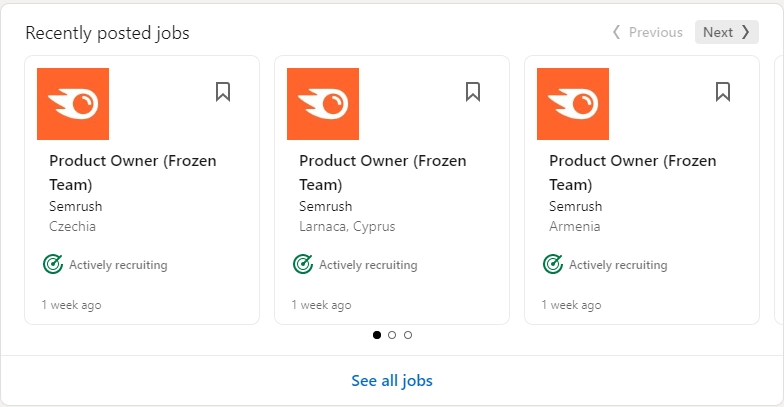784x407 pixels.
Task: Click Semrush logo on Armenia job card
Action: point(573,104)
